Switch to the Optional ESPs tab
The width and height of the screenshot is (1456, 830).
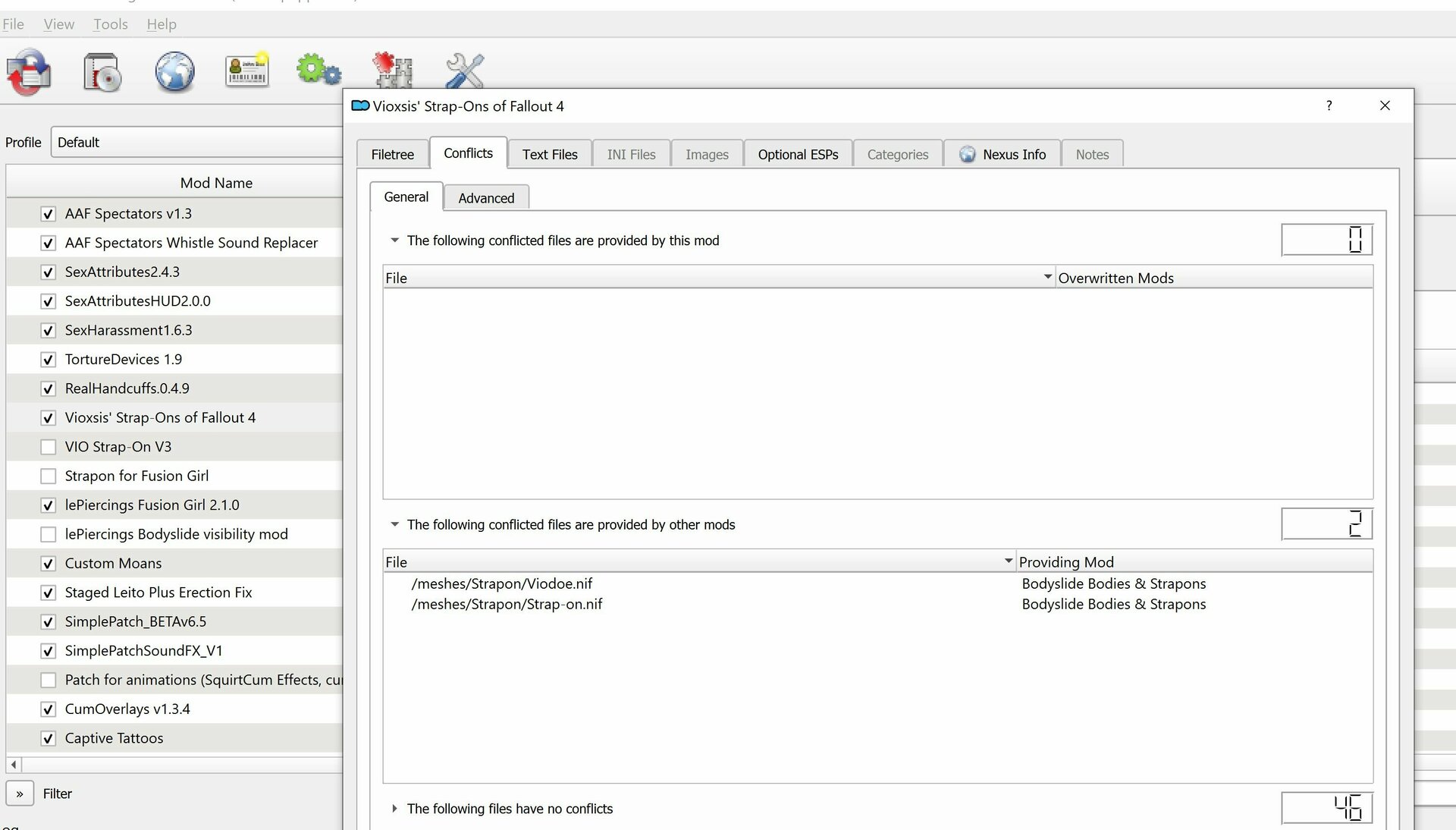[798, 154]
